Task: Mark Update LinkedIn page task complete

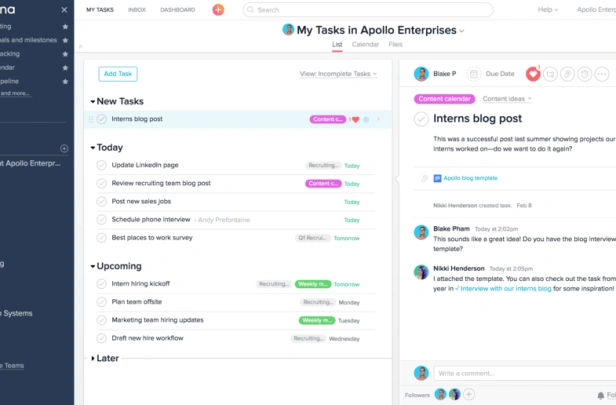Action: (x=101, y=165)
